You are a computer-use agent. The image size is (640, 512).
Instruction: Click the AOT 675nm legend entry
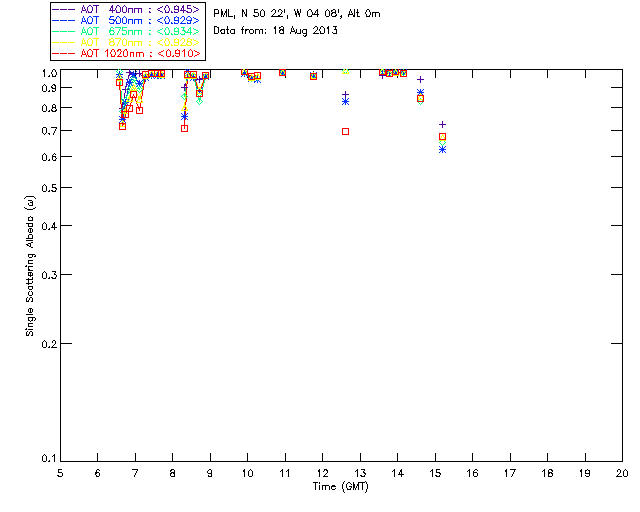(127, 31)
